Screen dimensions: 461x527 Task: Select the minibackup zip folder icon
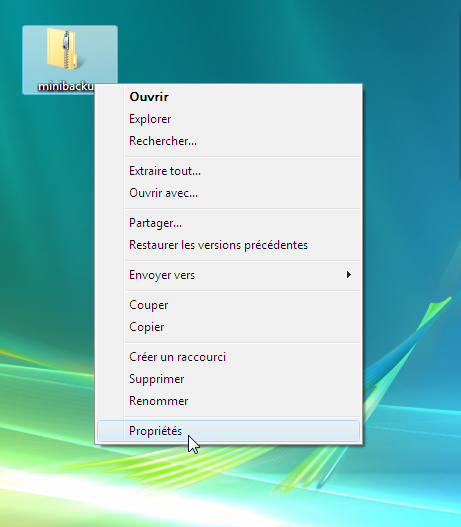click(62, 49)
